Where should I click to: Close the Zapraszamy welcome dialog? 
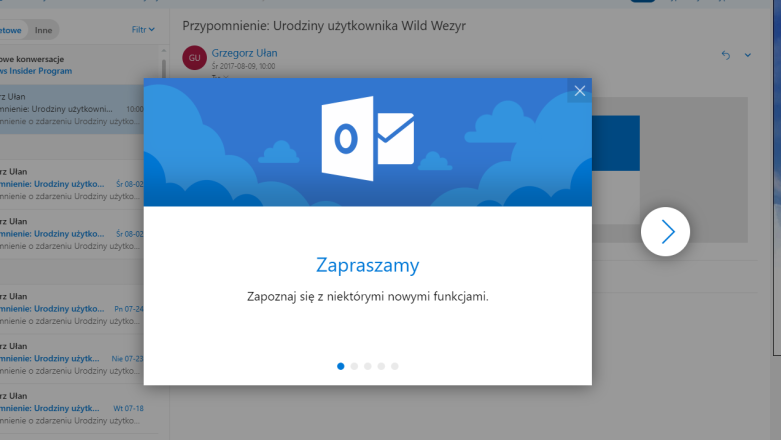pos(579,91)
